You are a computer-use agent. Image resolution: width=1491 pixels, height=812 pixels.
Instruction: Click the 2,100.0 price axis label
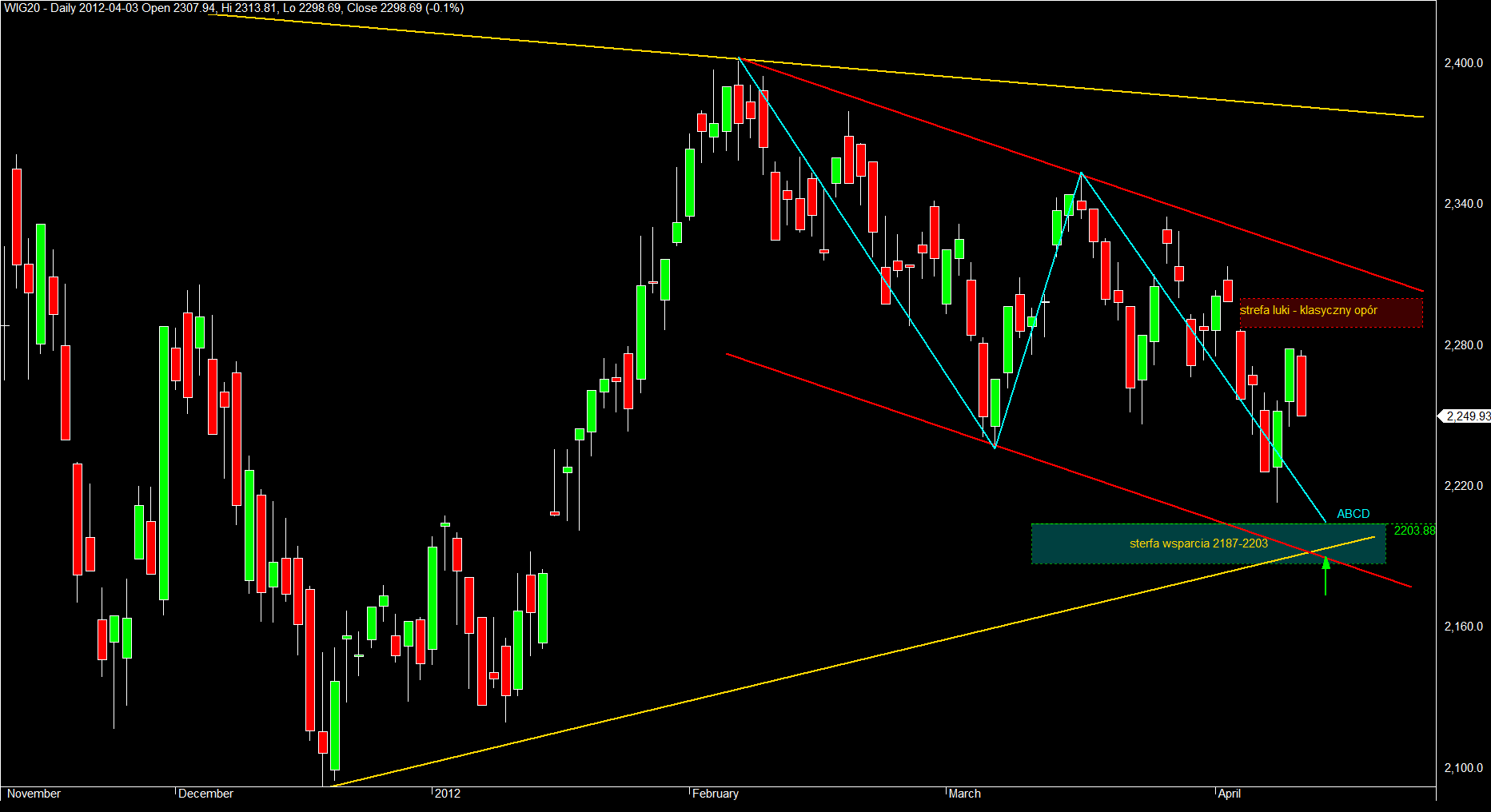1463,768
